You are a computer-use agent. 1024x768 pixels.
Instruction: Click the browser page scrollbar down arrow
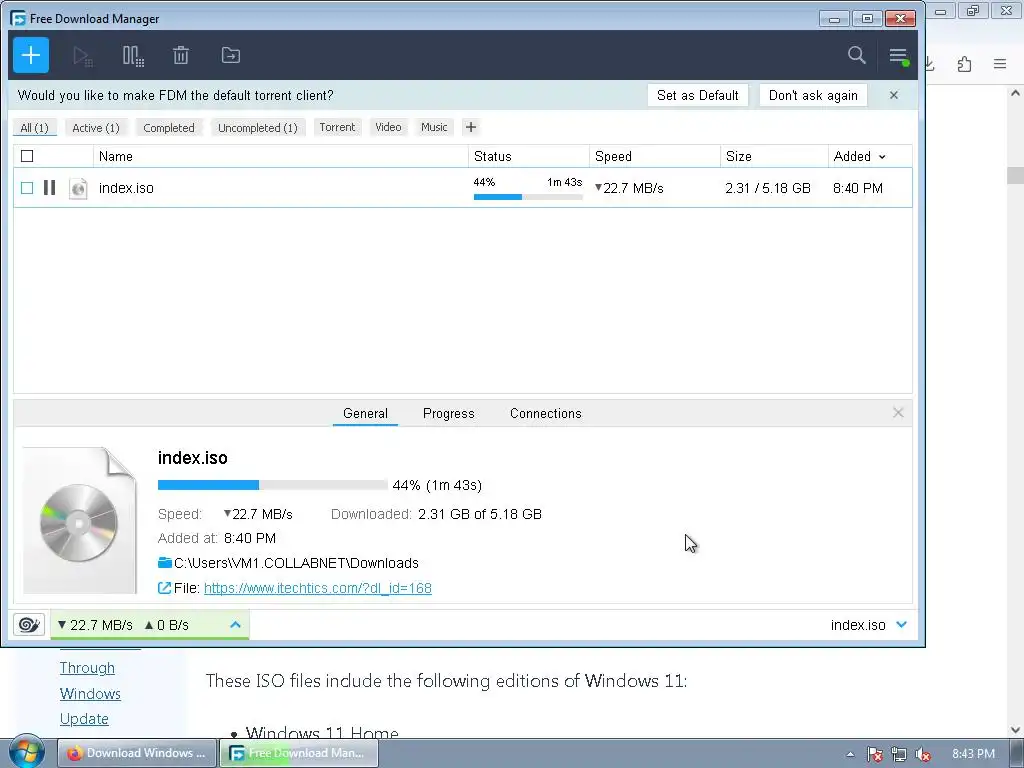click(x=1015, y=729)
